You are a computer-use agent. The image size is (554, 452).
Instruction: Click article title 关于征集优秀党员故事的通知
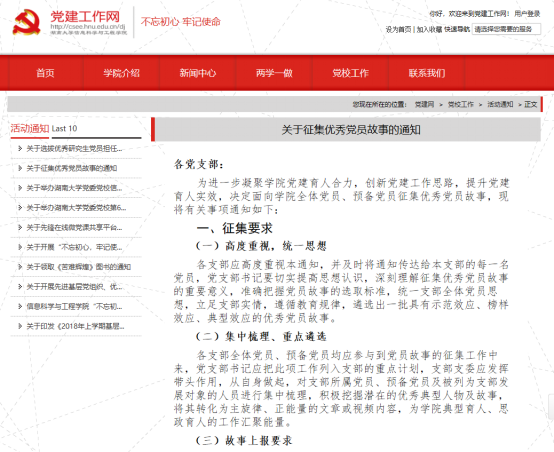tap(351, 130)
